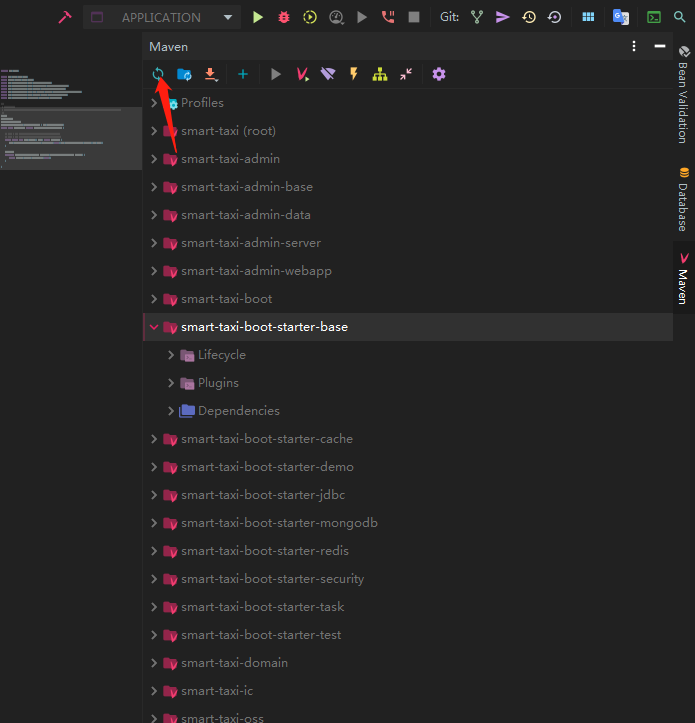This screenshot has width=695, height=723.
Task: Start debugging with the red bug icon
Action: point(284,18)
